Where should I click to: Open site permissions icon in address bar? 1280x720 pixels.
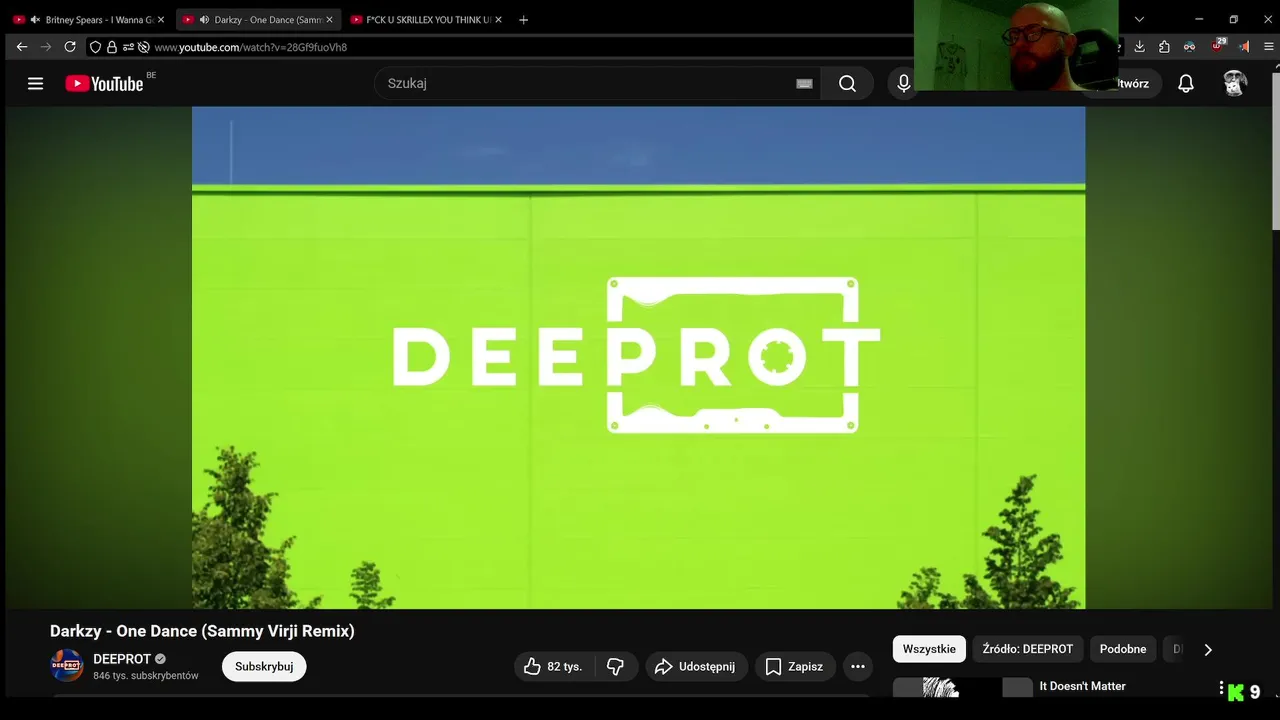pos(128,47)
